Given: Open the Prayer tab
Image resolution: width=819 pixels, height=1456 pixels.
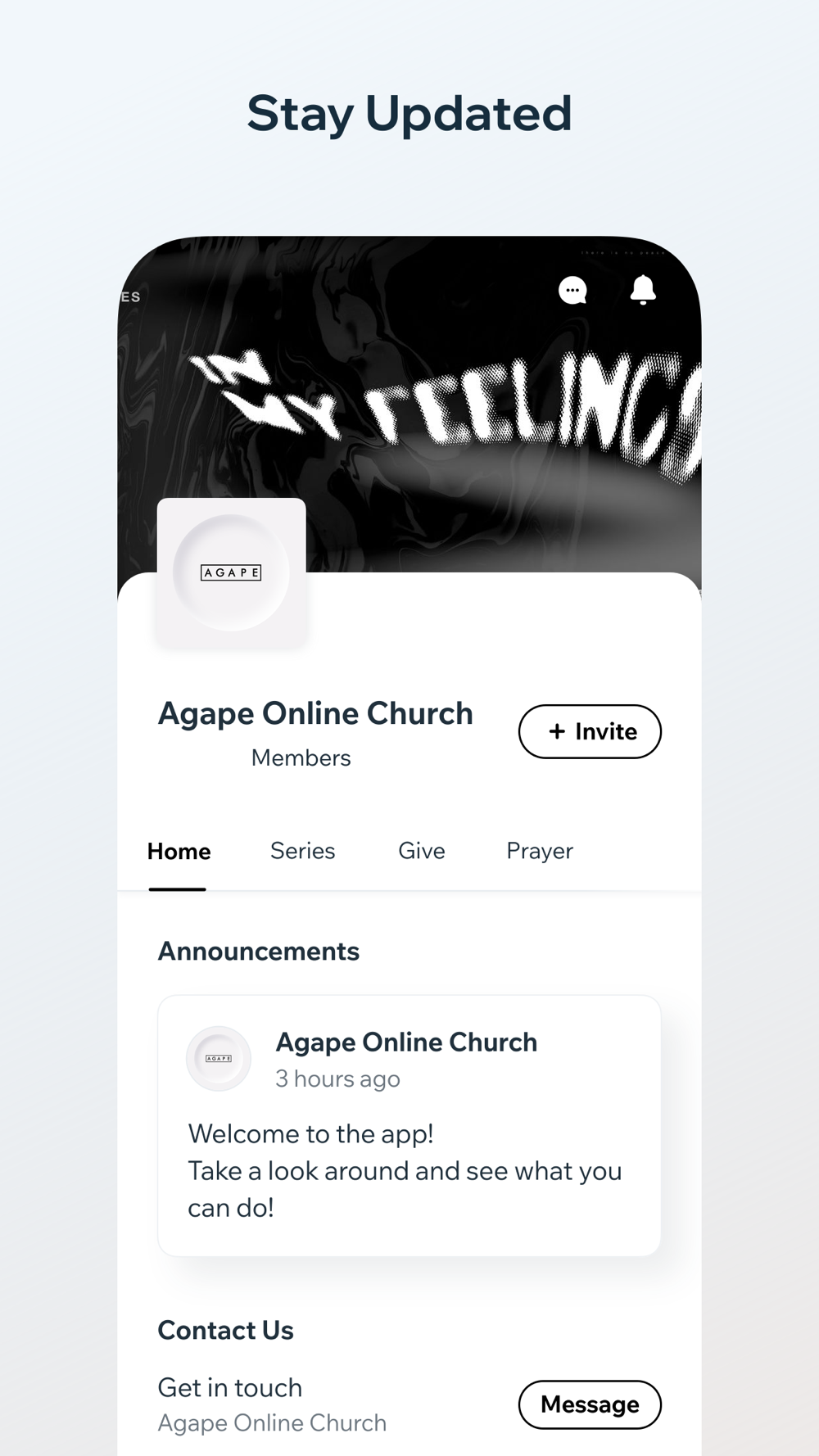Looking at the screenshot, I should [x=540, y=852].
